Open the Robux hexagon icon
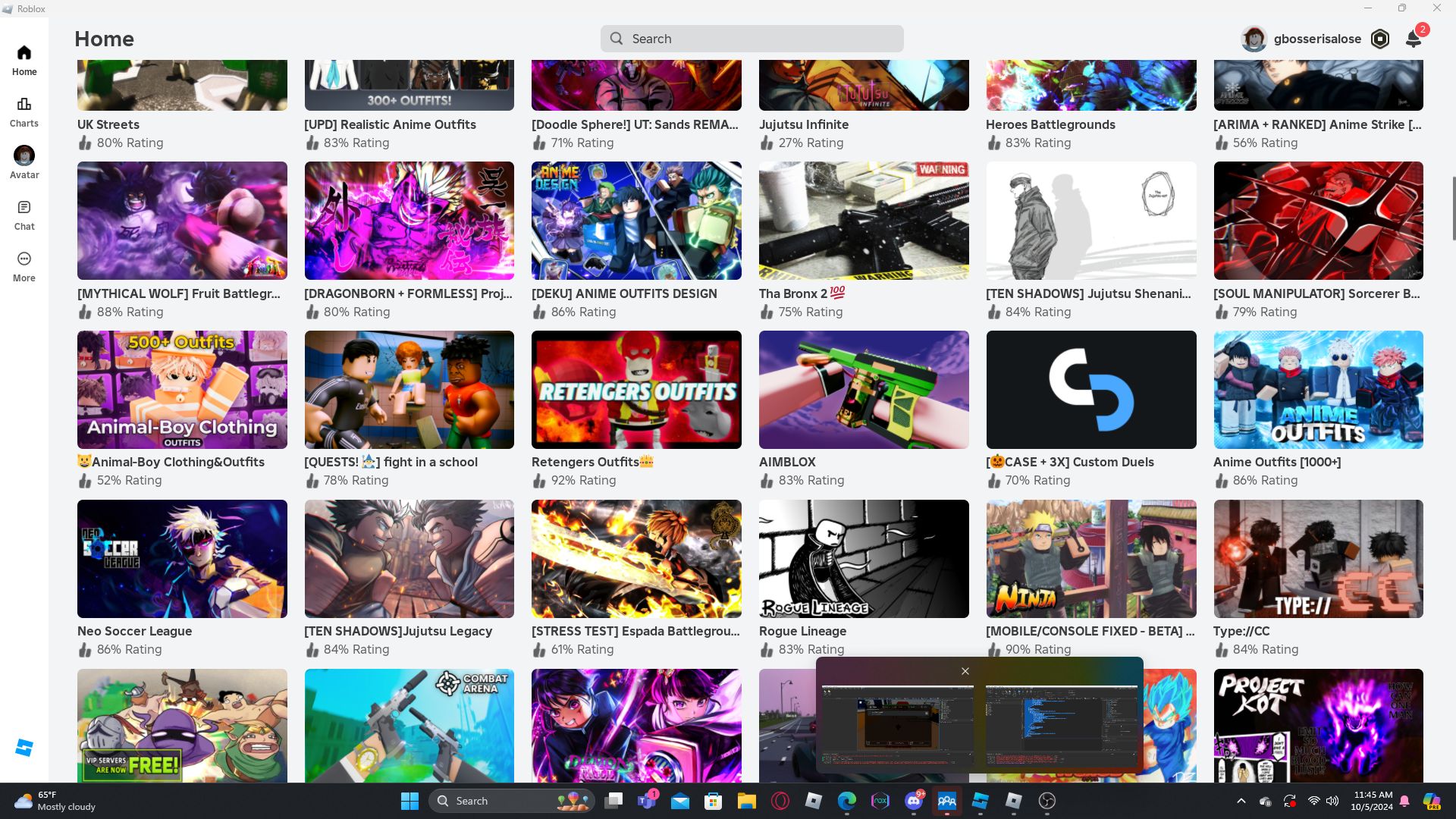1456x819 pixels. [x=1380, y=39]
